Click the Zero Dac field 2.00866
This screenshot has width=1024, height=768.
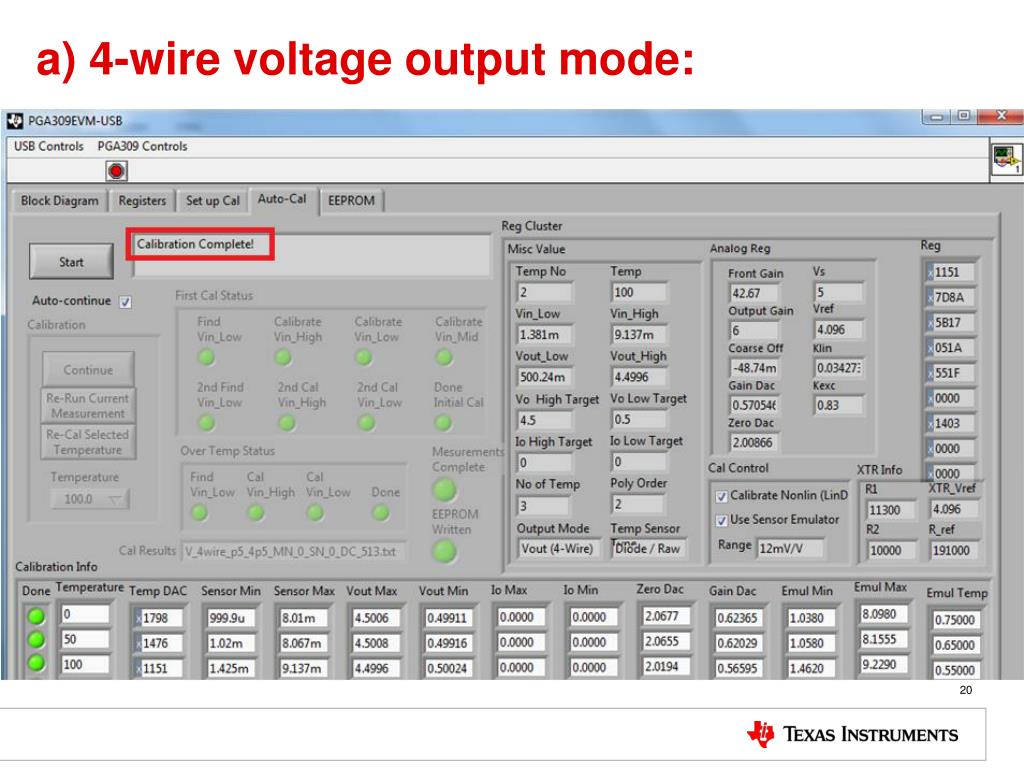click(x=753, y=443)
